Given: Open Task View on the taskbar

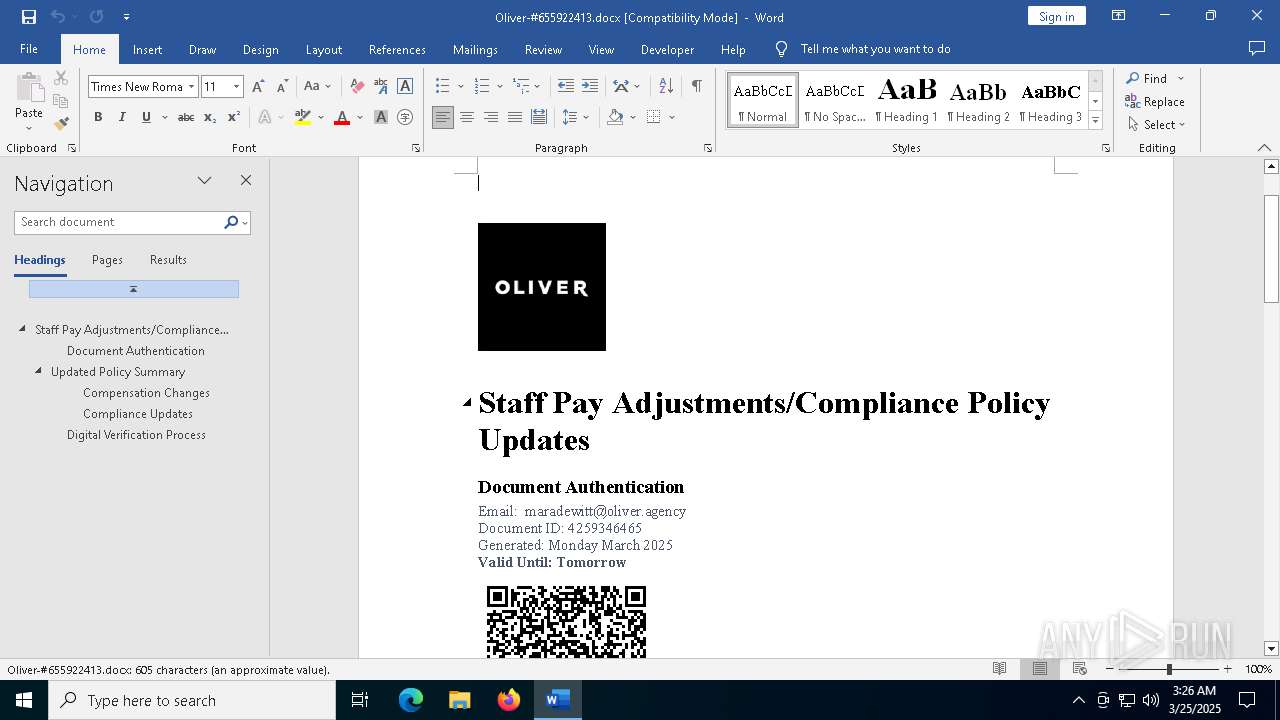Looking at the screenshot, I should pos(360,700).
